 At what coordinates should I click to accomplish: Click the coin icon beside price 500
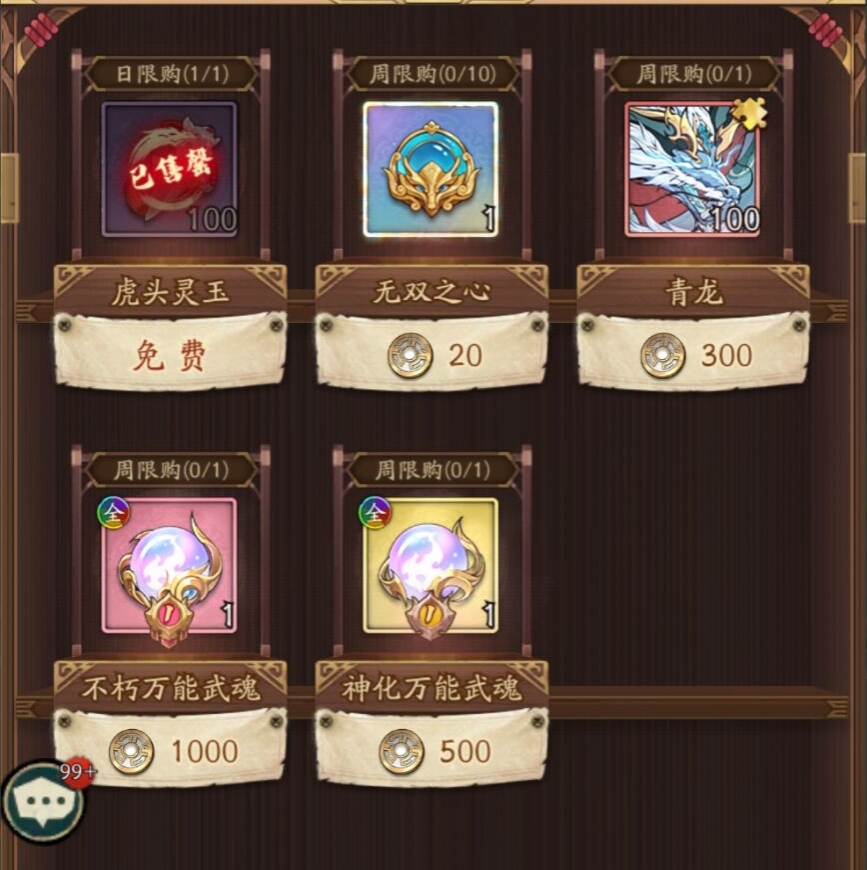tap(401, 752)
